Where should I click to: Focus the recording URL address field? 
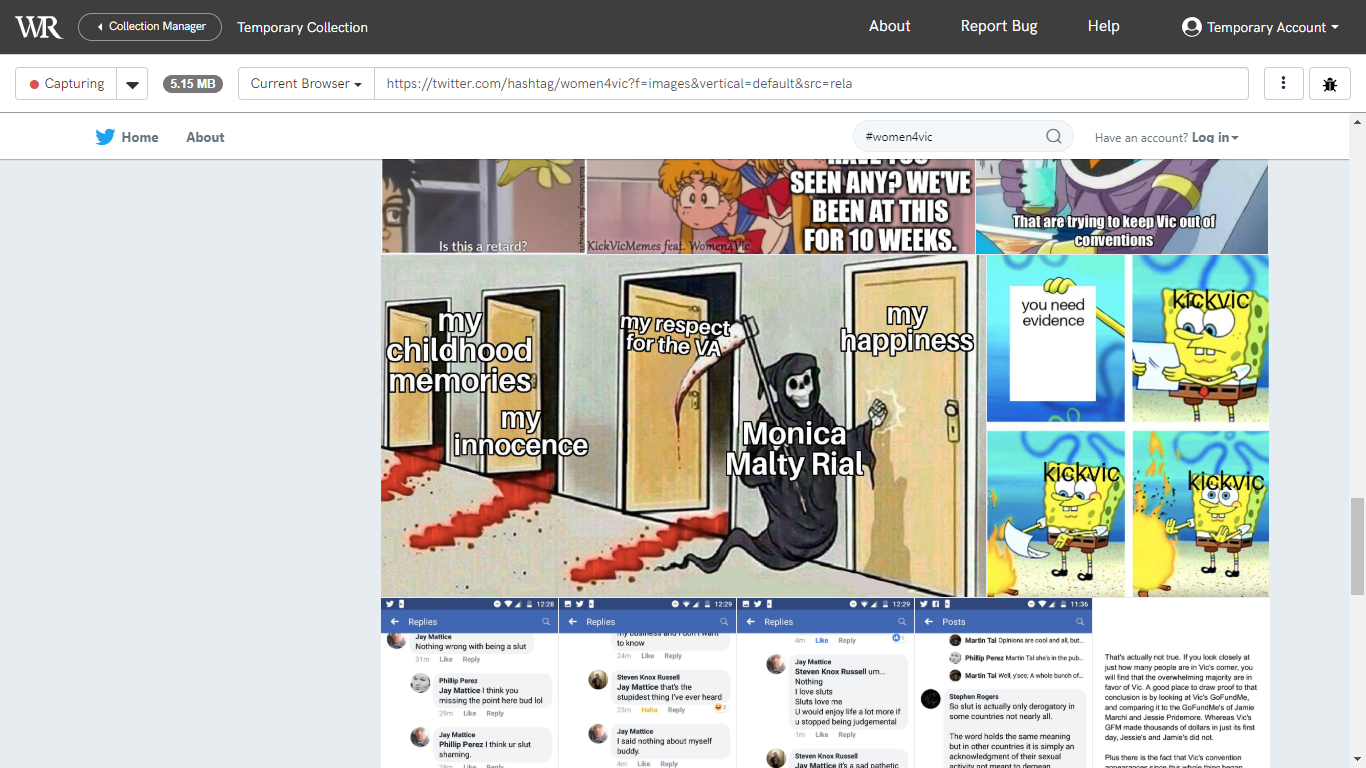tap(811, 84)
